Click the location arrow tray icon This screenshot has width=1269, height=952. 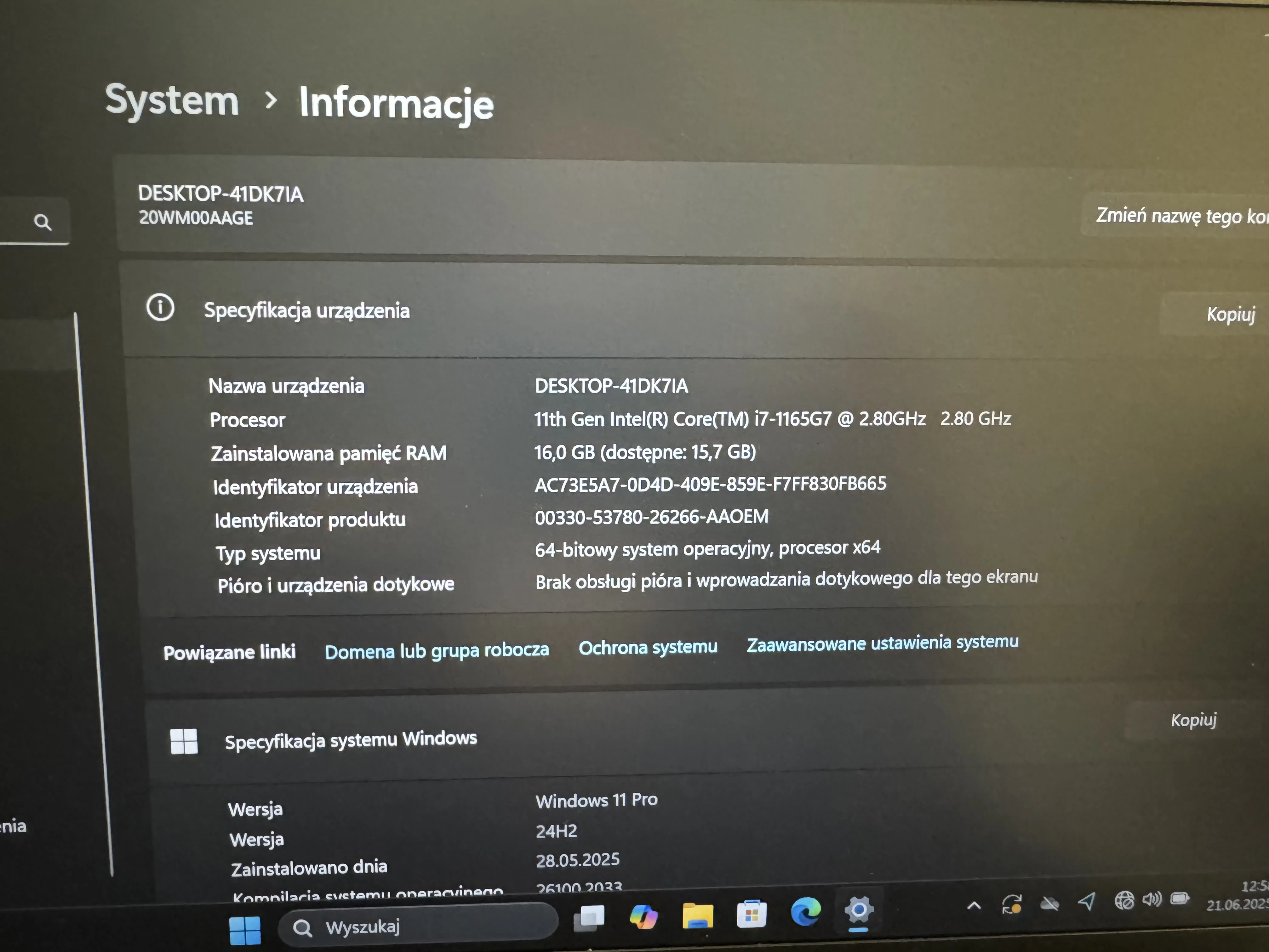(1087, 902)
